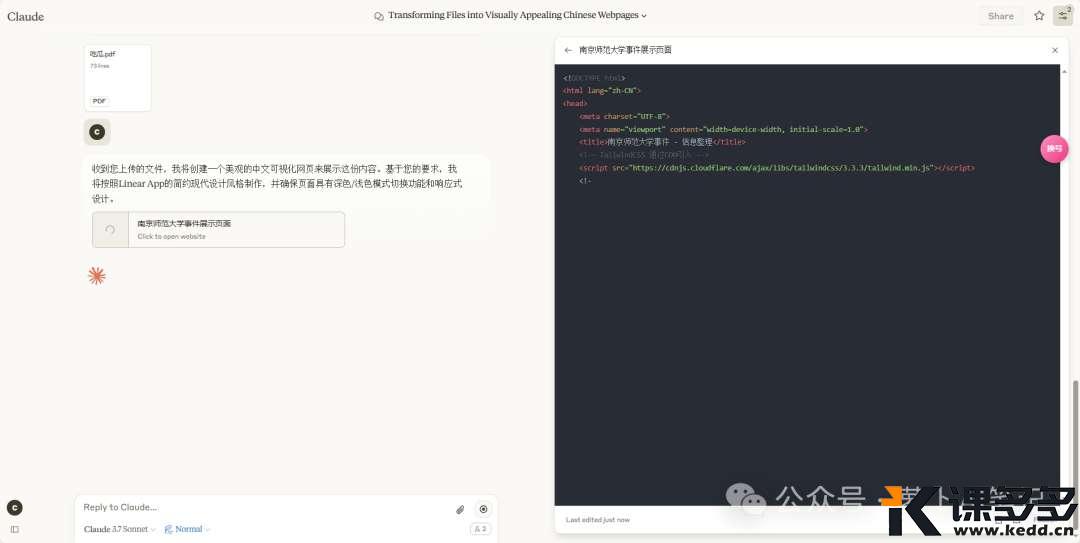Open account avatar at bottom left
1080x543 pixels.
(x=14, y=508)
